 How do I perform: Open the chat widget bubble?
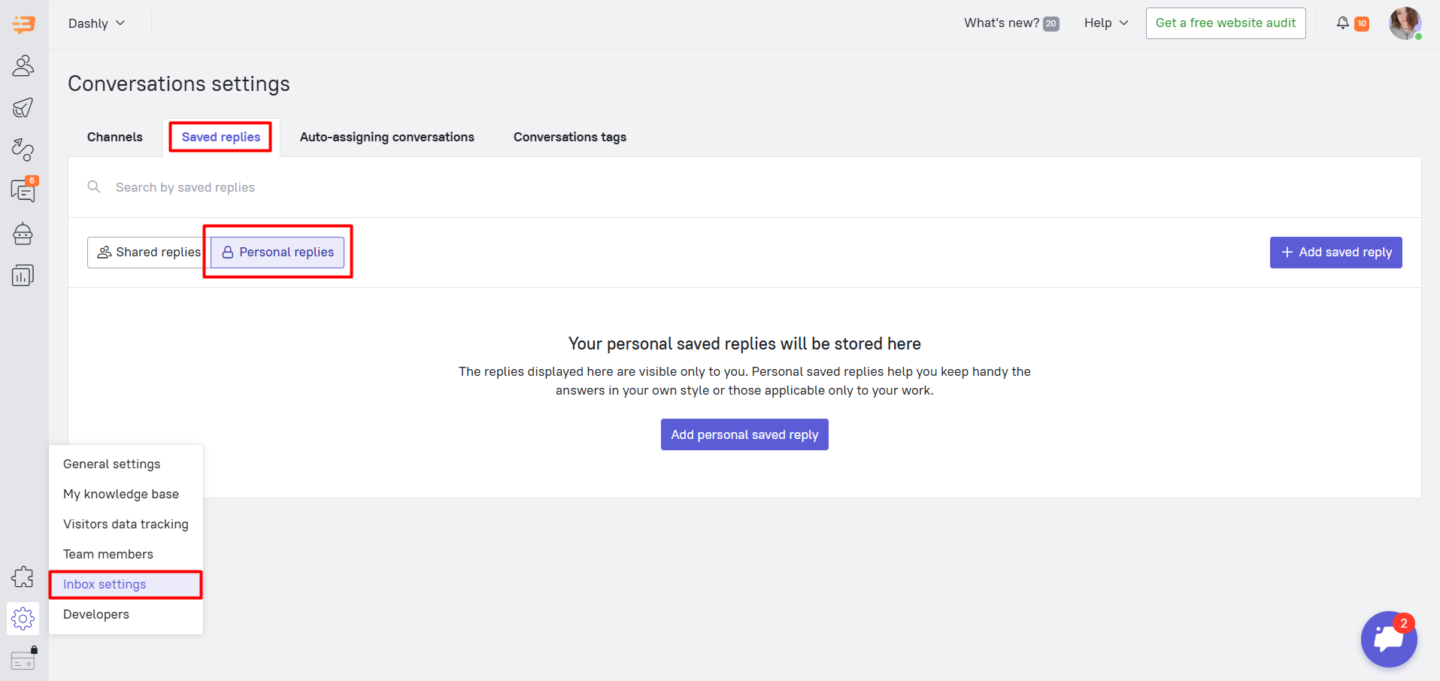click(1388, 639)
